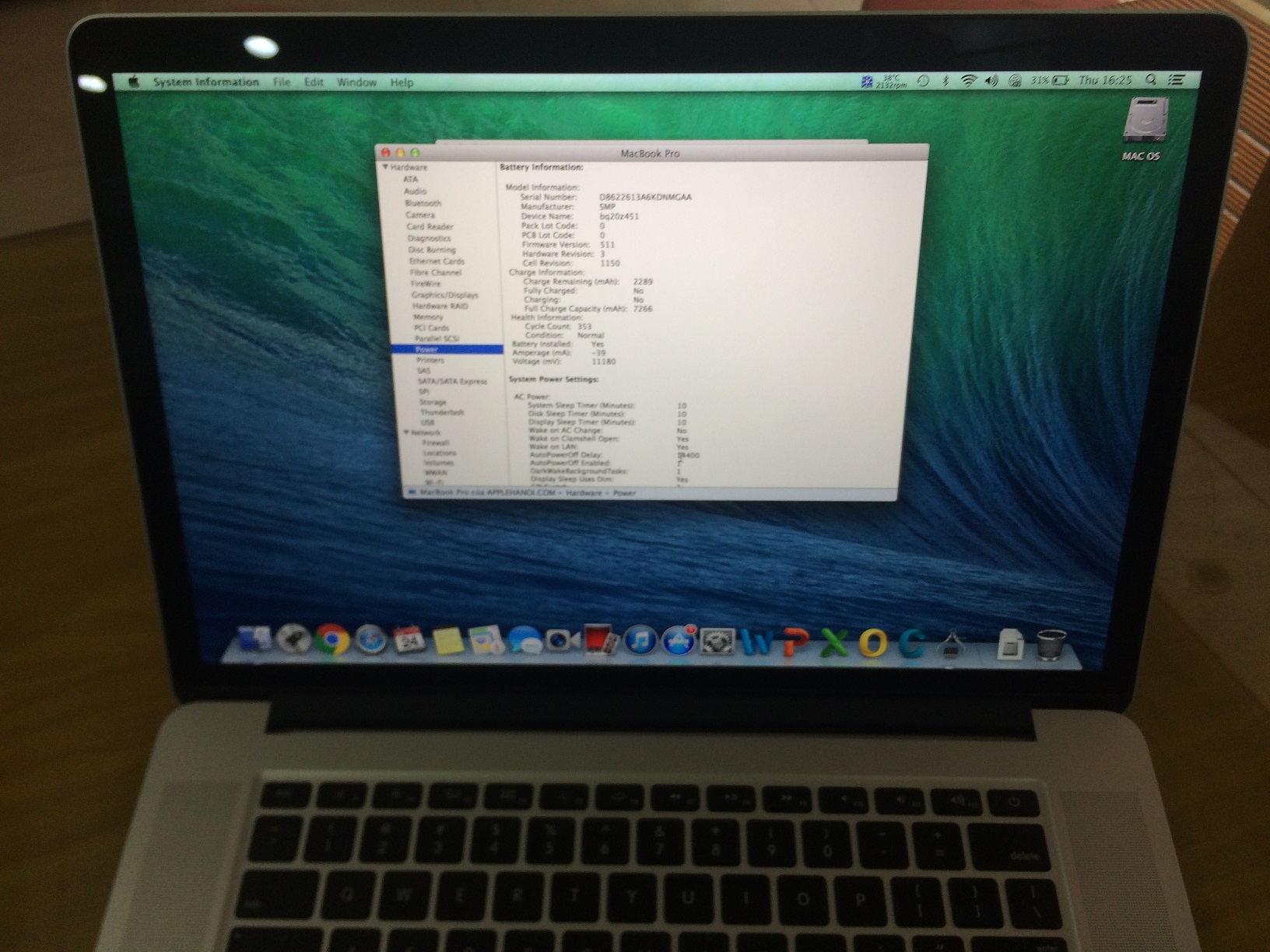Select Hardware RAID in the sidebar
The height and width of the screenshot is (952, 1270).
(x=440, y=306)
